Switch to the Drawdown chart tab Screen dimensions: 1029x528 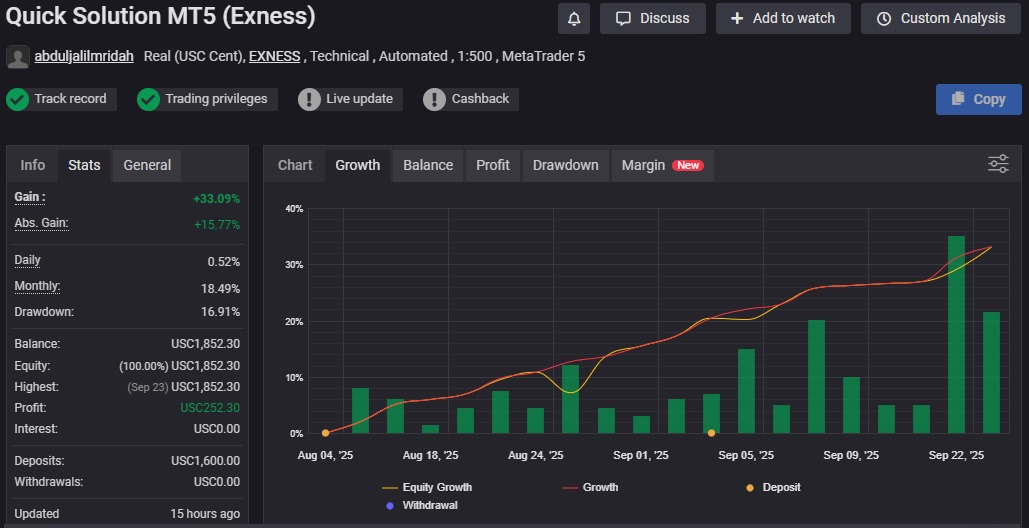pyautogui.click(x=565, y=165)
